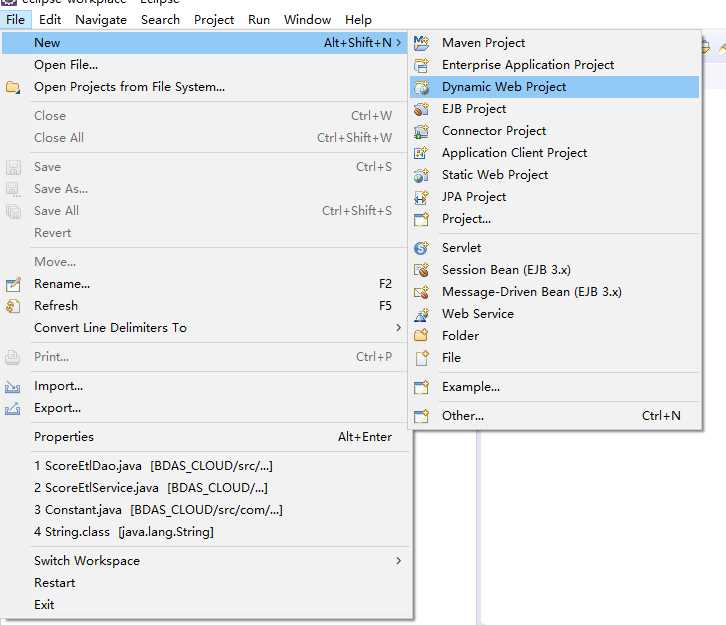This screenshot has height=625, width=726.
Task: Select Dynamic Web Project entry
Action: (555, 87)
